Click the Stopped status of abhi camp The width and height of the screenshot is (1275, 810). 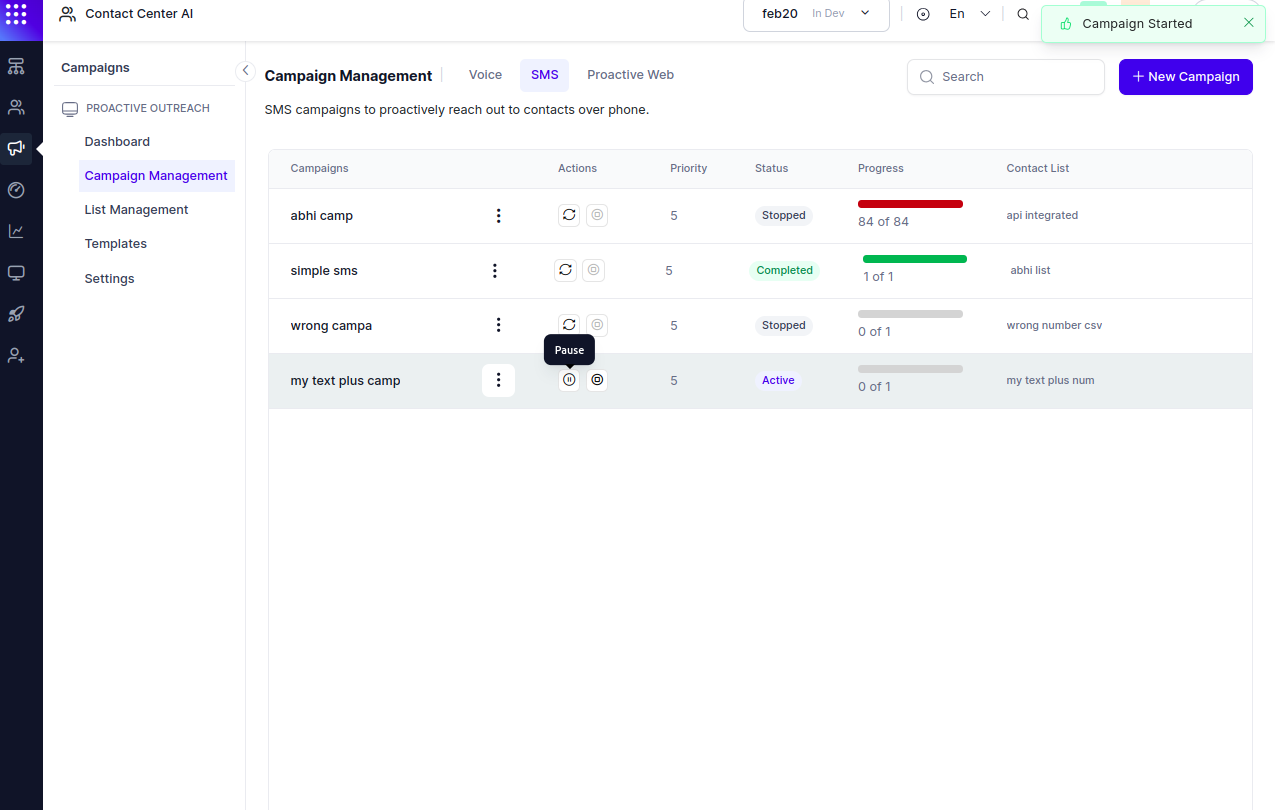coord(784,215)
